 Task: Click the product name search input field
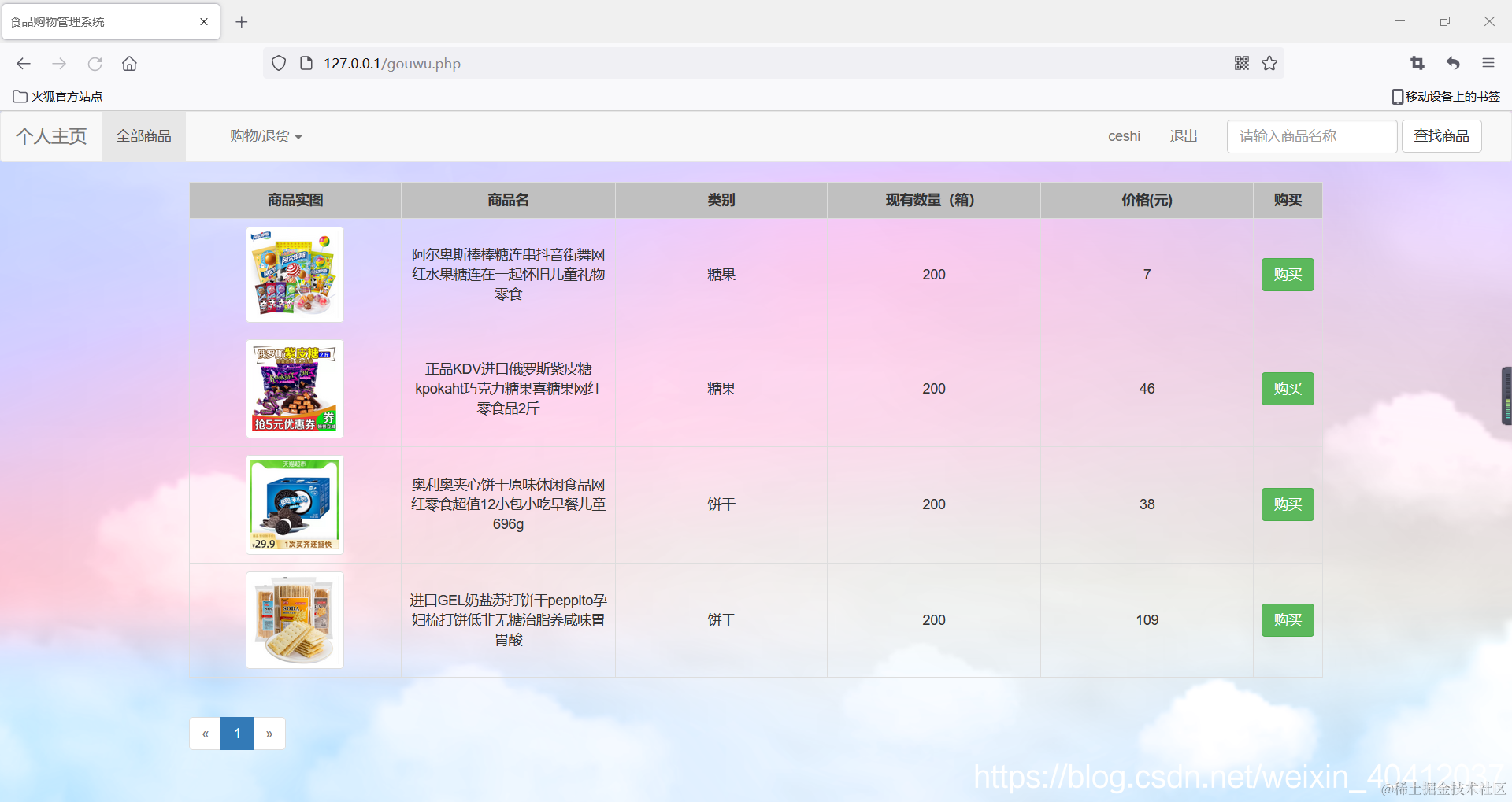(1311, 135)
